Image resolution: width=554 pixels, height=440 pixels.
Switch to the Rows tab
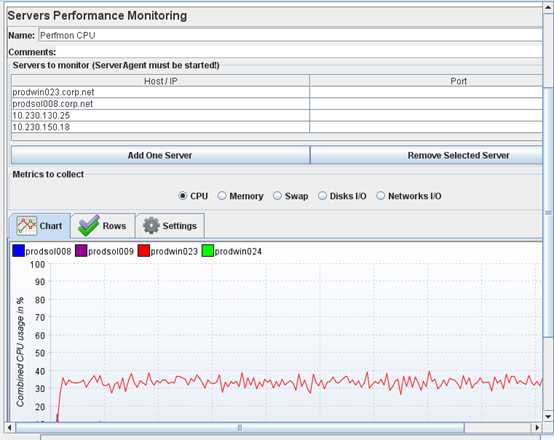[x=103, y=226]
